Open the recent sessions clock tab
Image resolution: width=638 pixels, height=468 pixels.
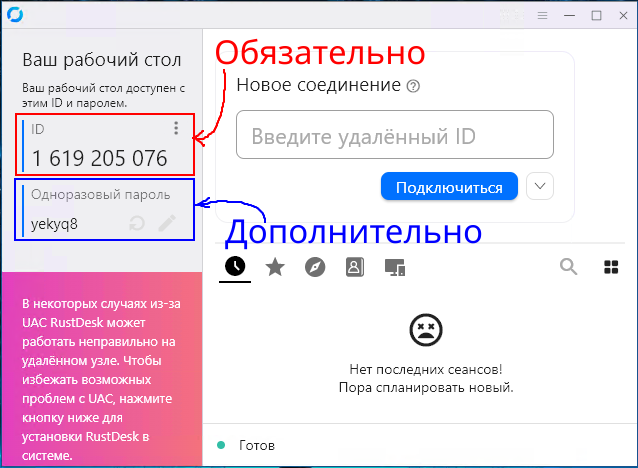(235, 266)
